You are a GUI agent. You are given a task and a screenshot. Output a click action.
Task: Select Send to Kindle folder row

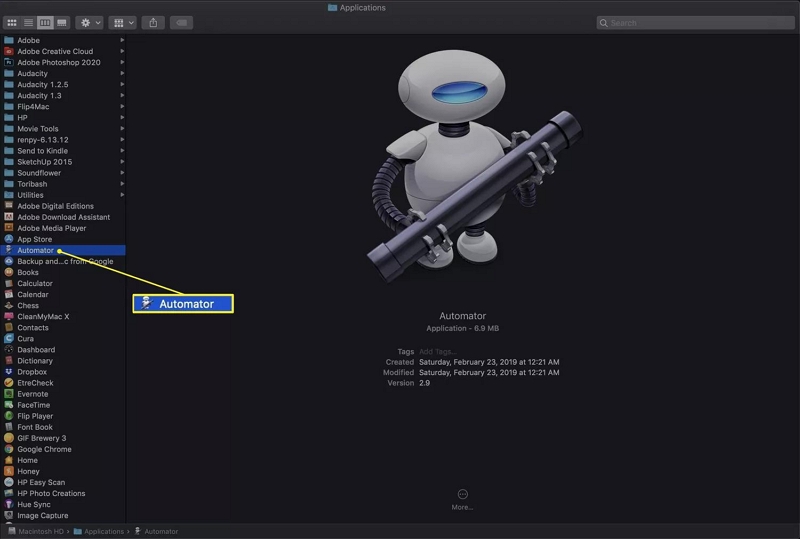click(63, 151)
